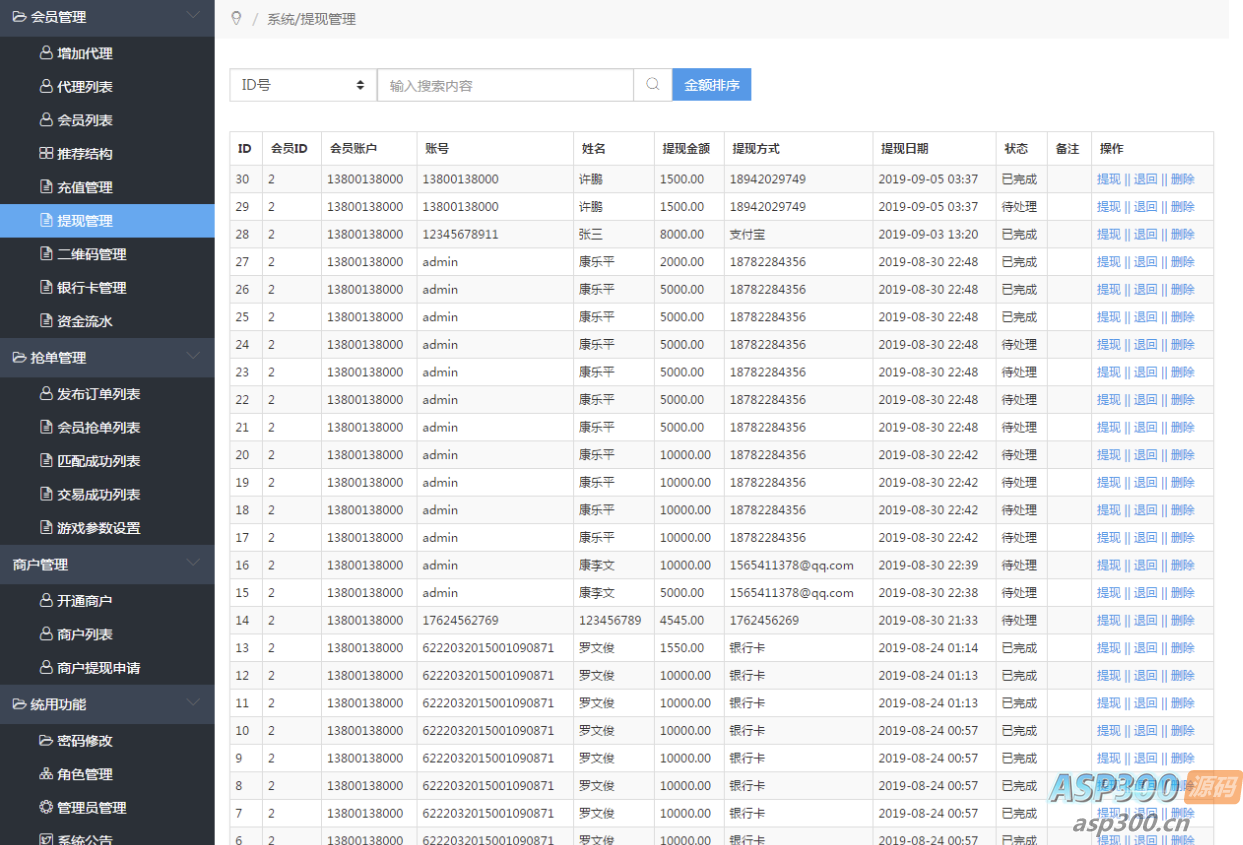Collapse the 抢单管理 sidebar section
Image resolution: width=1243 pixels, height=845 pixels.
point(194,356)
